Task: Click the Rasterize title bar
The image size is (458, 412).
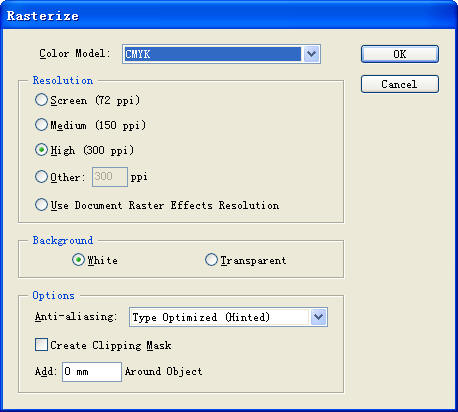Action: 229,15
